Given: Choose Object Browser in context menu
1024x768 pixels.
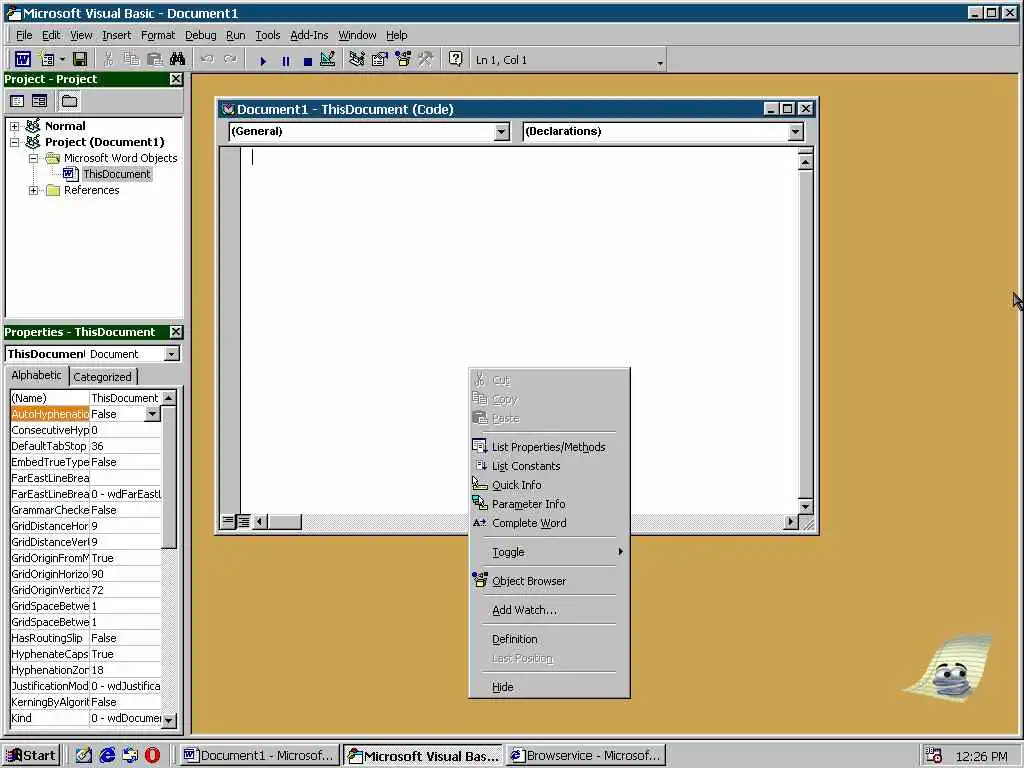Looking at the screenshot, I should point(549,581).
